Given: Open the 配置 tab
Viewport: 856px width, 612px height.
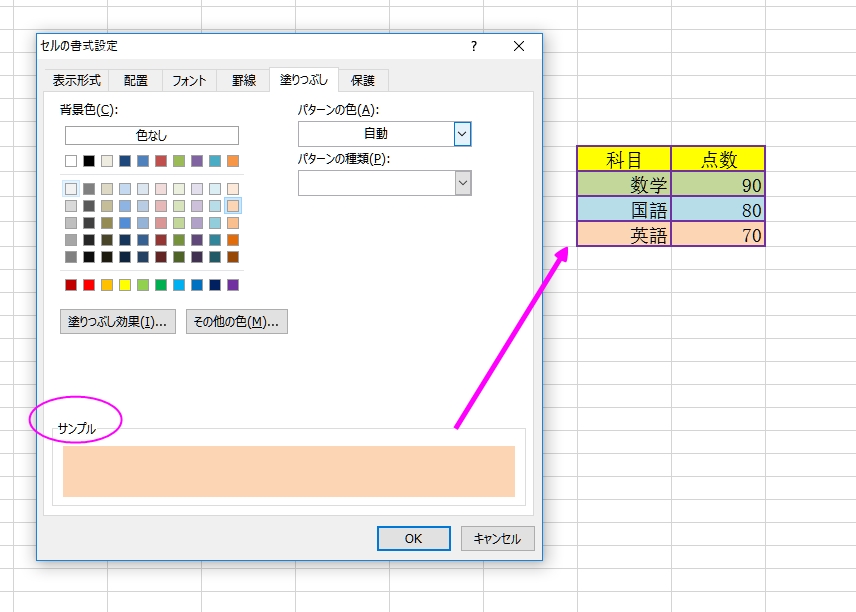Looking at the screenshot, I should click(136, 80).
